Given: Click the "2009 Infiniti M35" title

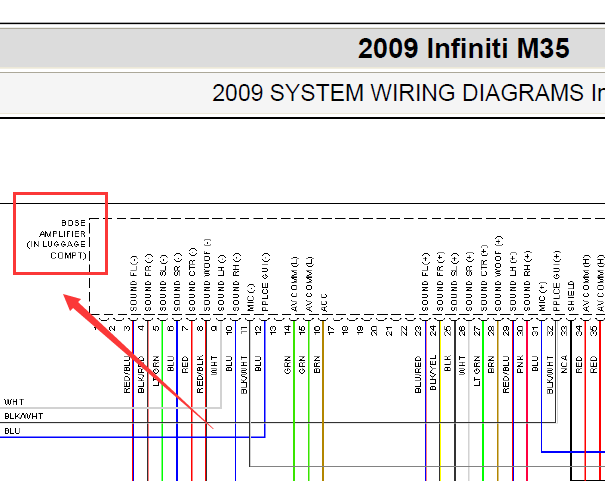Looking at the screenshot, I should (x=463, y=49).
